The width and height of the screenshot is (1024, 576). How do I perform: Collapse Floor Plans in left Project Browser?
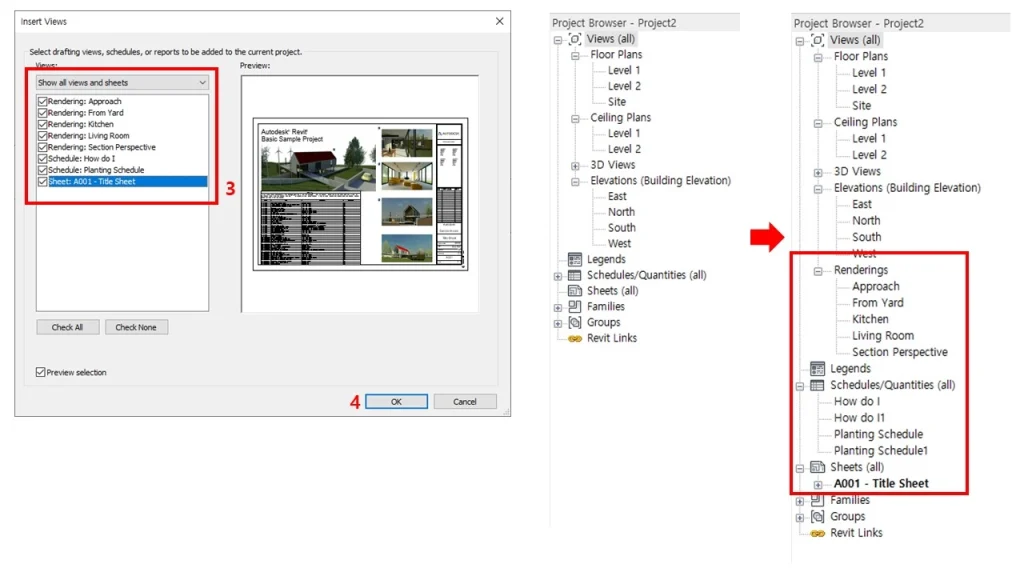click(x=575, y=56)
